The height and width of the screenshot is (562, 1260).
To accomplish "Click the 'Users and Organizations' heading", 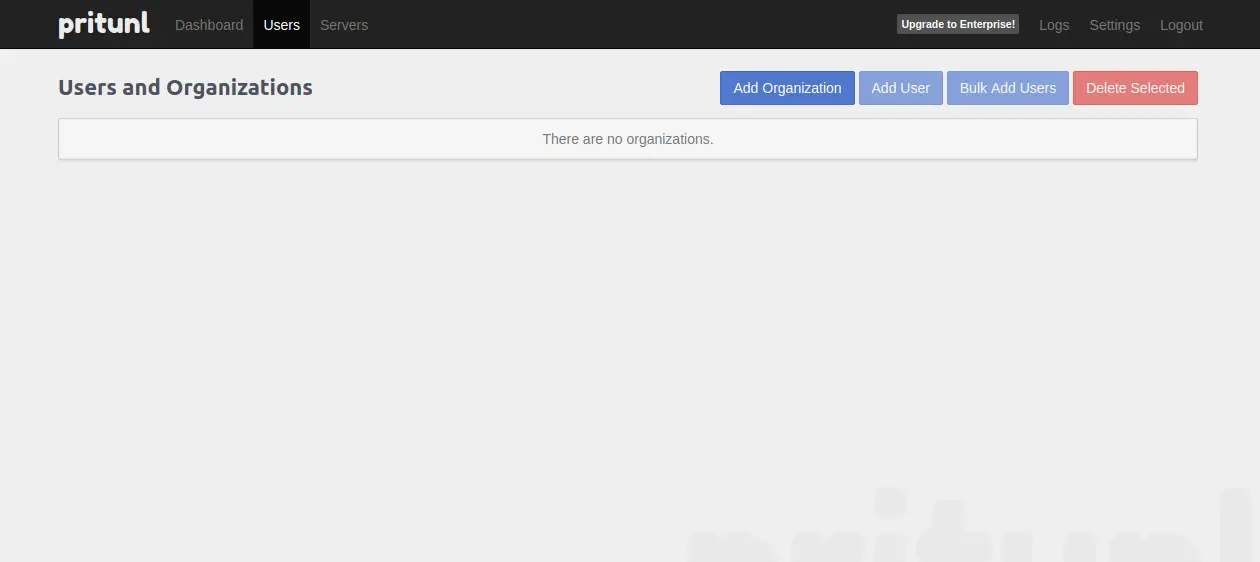I will point(185,88).
